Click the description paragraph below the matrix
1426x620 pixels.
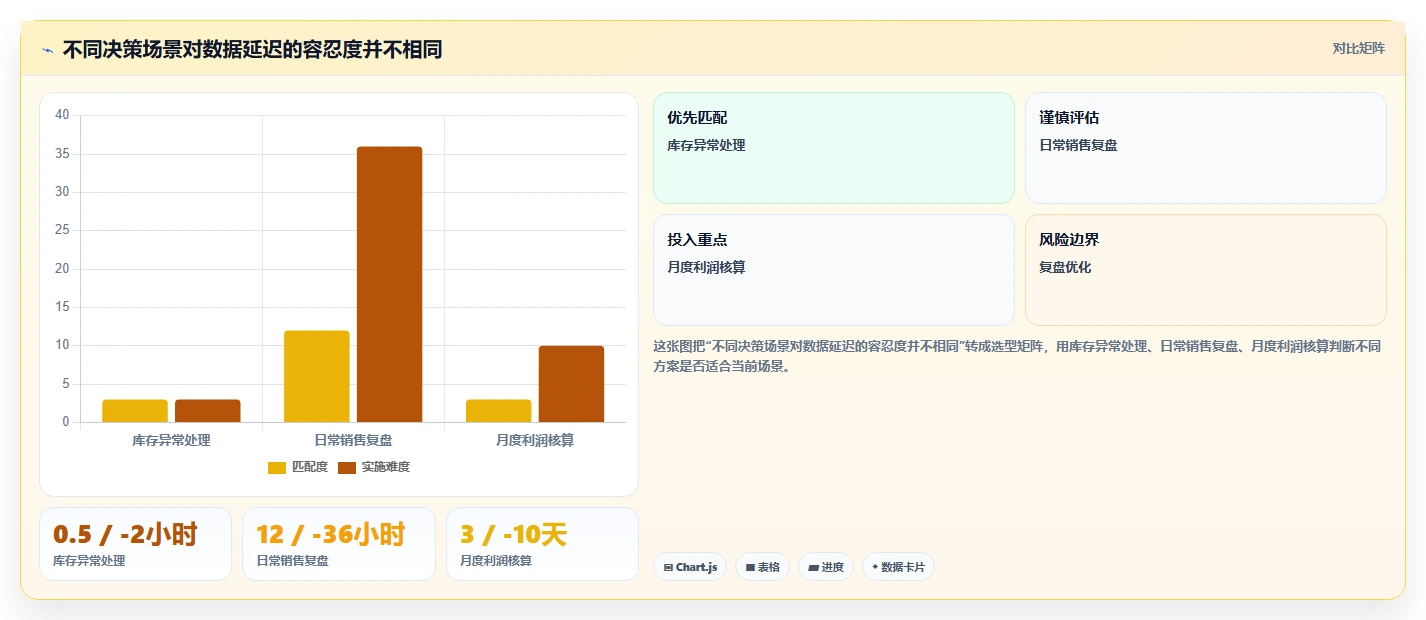click(x=1019, y=356)
